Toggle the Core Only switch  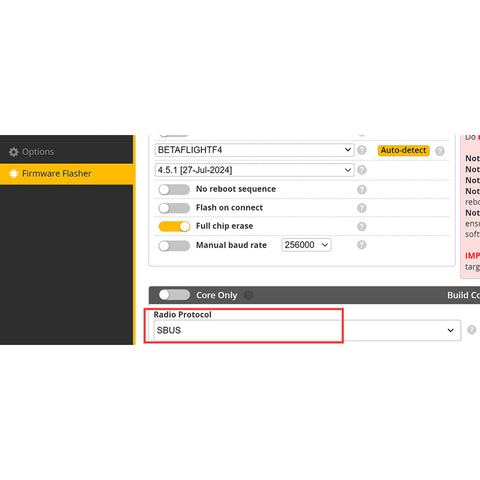[174, 295]
